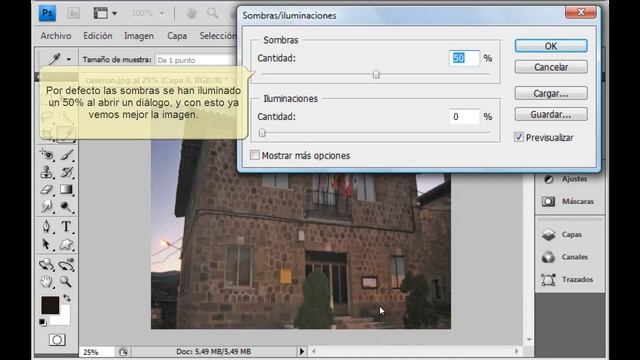This screenshot has width=640, height=360.
Task: Open the Capa menu
Action: pyautogui.click(x=177, y=36)
